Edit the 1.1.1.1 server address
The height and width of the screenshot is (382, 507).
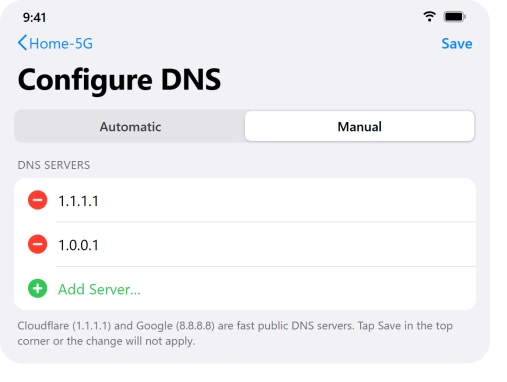(79, 201)
